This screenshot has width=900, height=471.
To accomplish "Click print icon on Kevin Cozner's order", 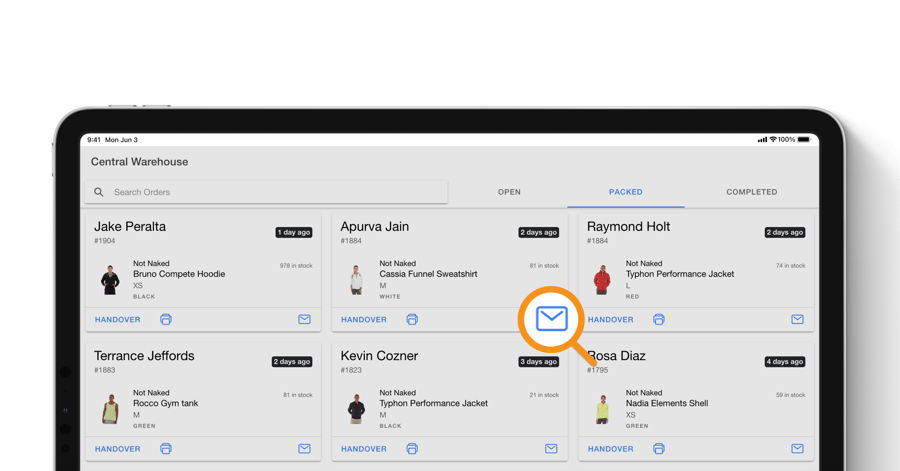I will tap(412, 449).
